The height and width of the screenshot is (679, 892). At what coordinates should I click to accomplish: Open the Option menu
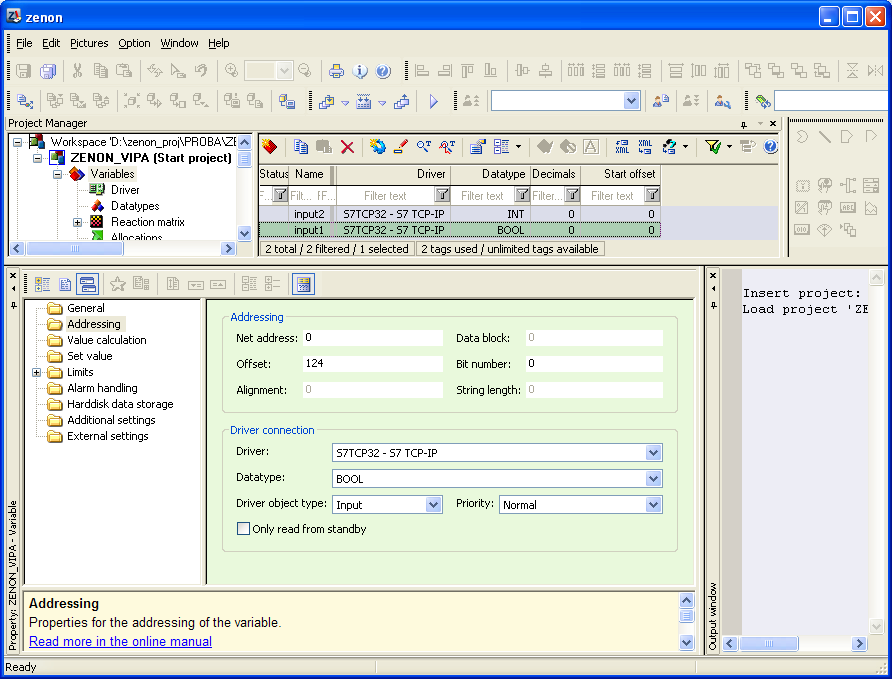pyautogui.click(x=134, y=43)
